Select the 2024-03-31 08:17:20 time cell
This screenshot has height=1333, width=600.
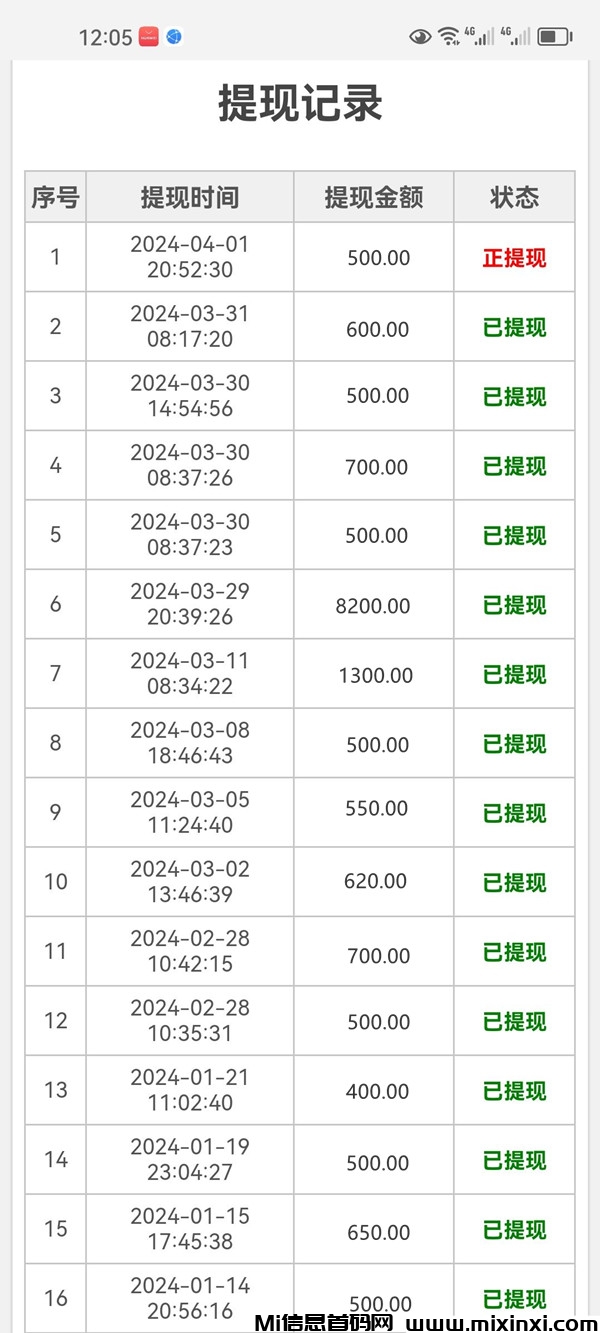[x=190, y=327]
